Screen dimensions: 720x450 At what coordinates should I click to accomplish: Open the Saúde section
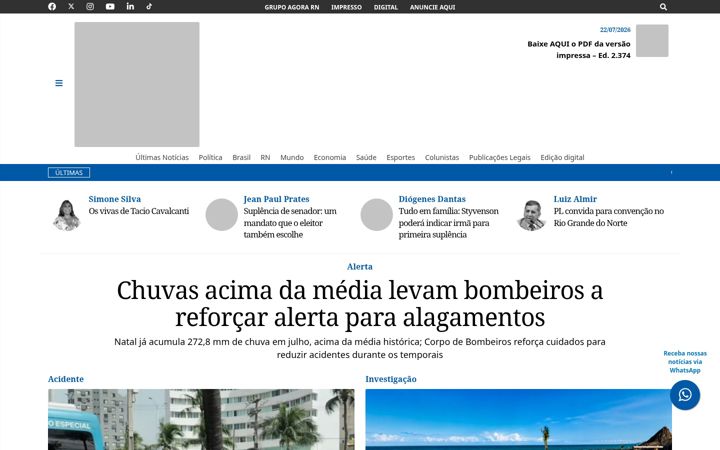point(366,157)
